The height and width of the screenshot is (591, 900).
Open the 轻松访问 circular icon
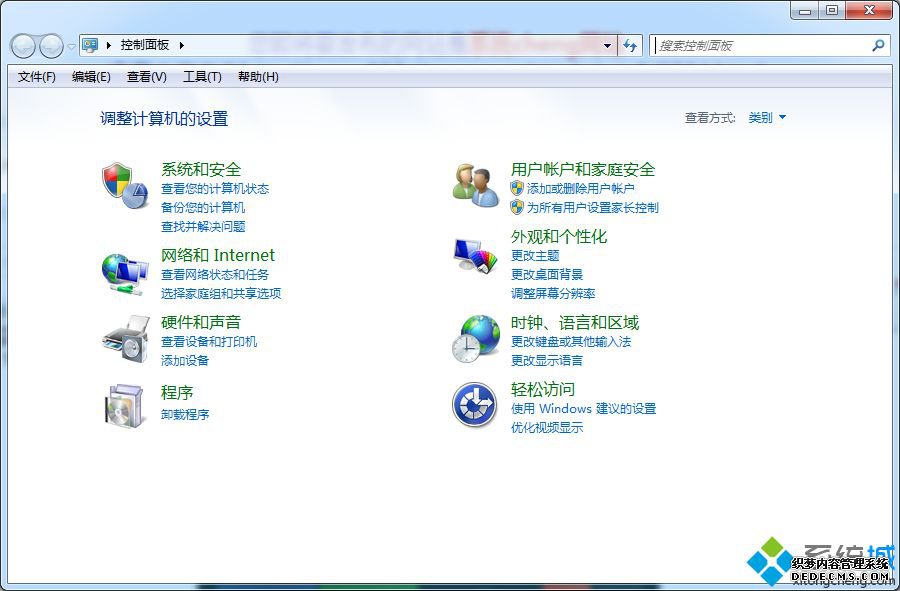tap(474, 405)
